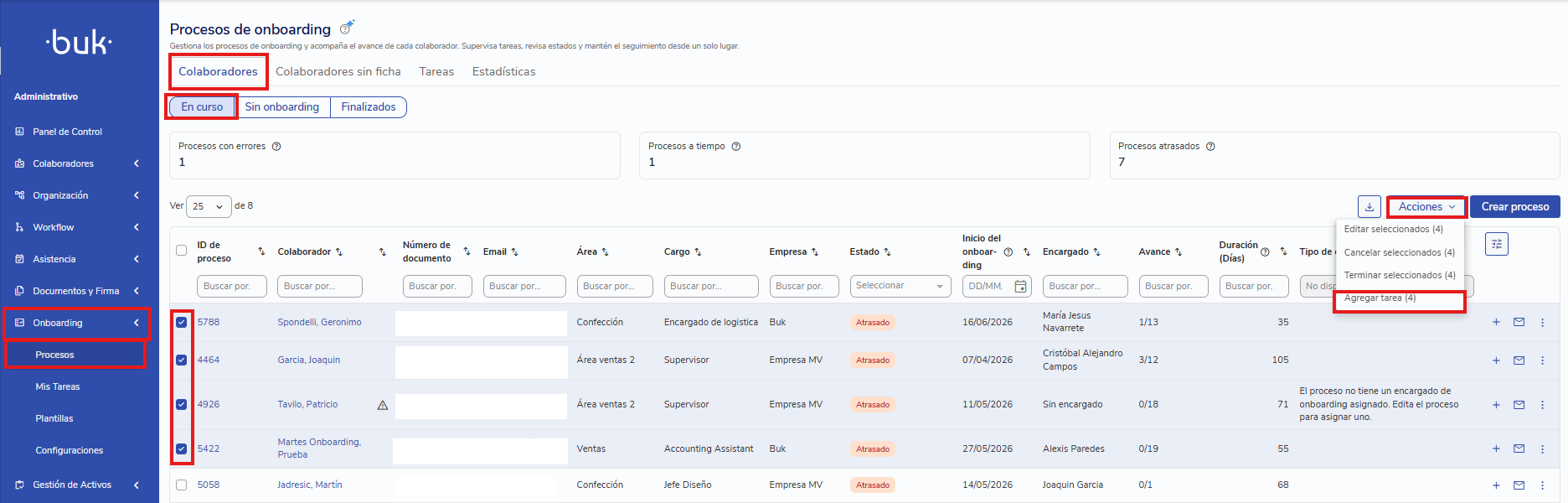Image resolution: width=1568 pixels, height=503 pixels.
Task: Expand the Documentos y Firma sidebar menu
Action: [79, 291]
